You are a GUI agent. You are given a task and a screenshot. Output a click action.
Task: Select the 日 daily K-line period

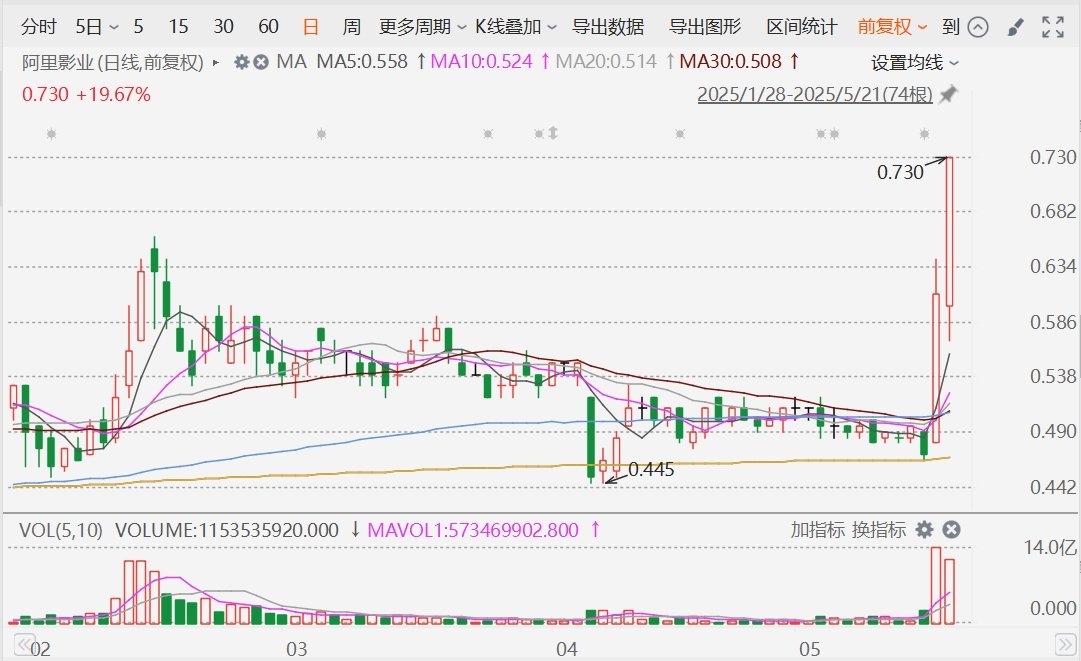(x=311, y=27)
